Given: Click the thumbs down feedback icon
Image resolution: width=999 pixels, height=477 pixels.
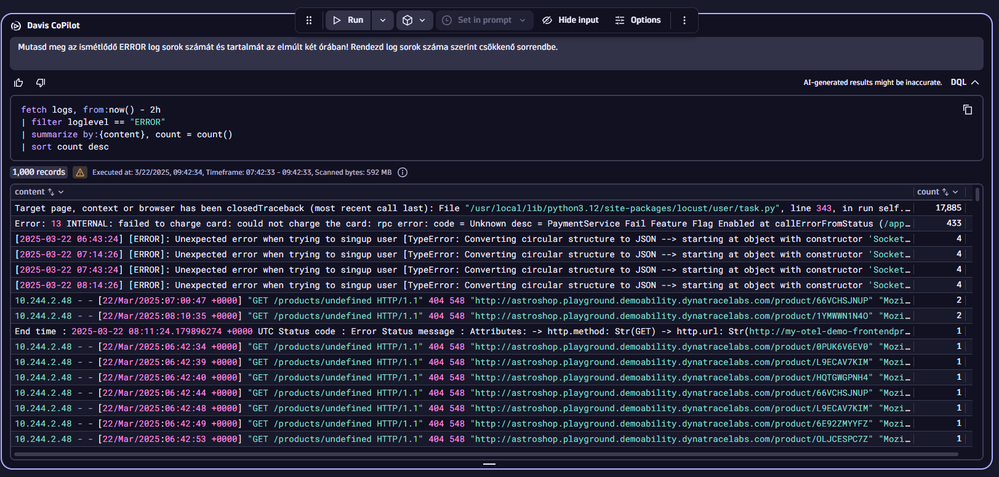Looking at the screenshot, I should [x=41, y=83].
